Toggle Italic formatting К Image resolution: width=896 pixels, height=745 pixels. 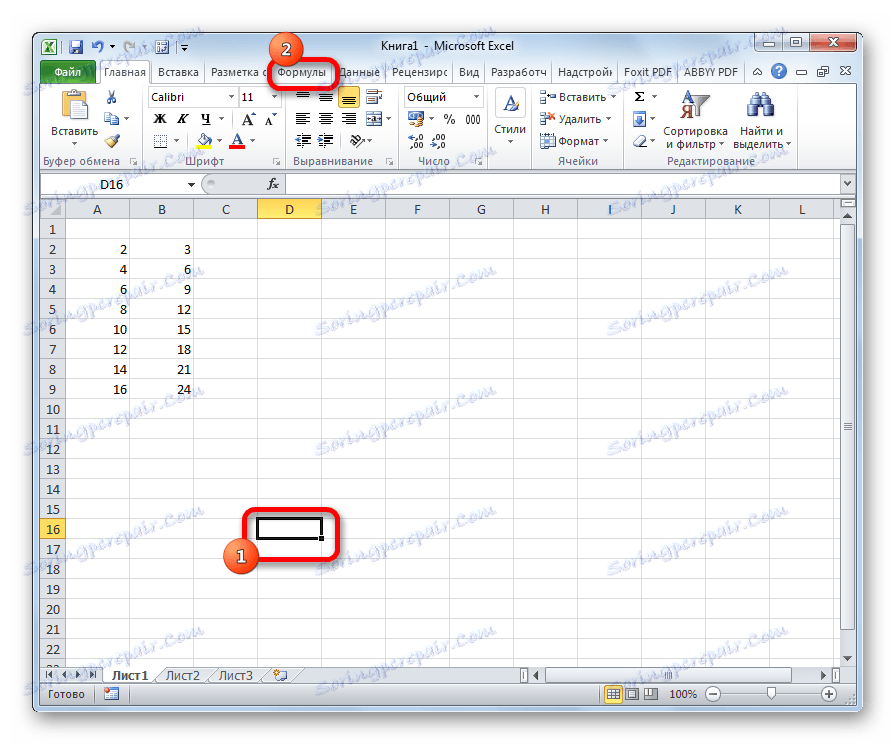point(182,119)
